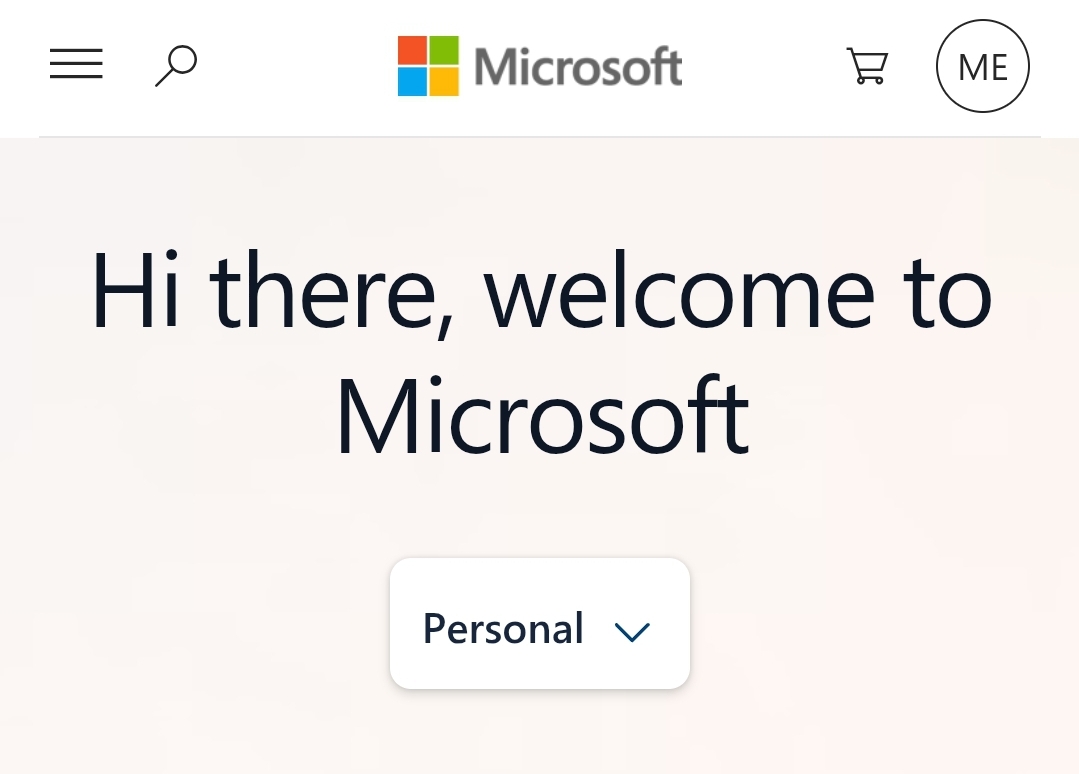Image resolution: width=1079 pixels, height=774 pixels.
Task: Click the yellow square in Microsoft logo
Action: tap(444, 81)
